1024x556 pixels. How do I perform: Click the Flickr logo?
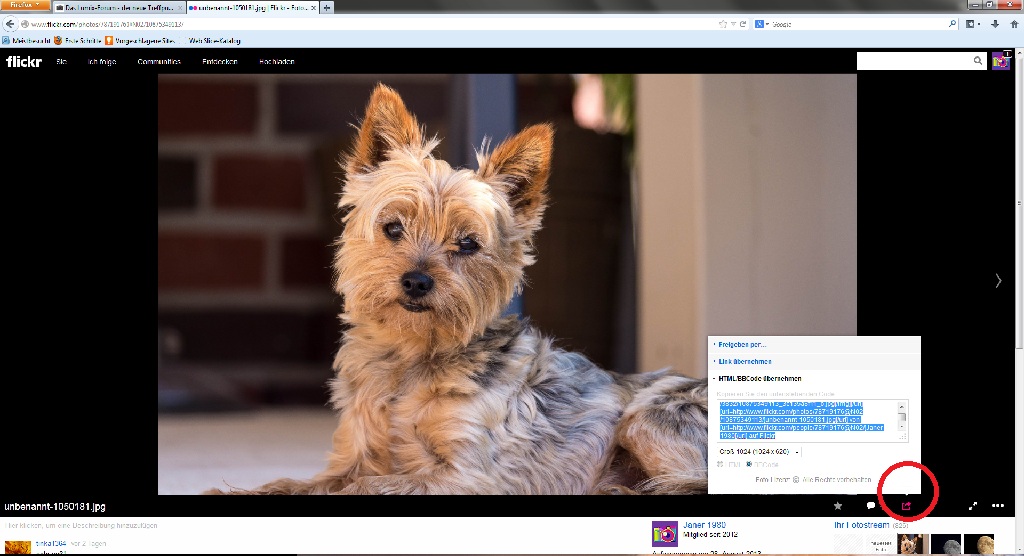tap(24, 61)
